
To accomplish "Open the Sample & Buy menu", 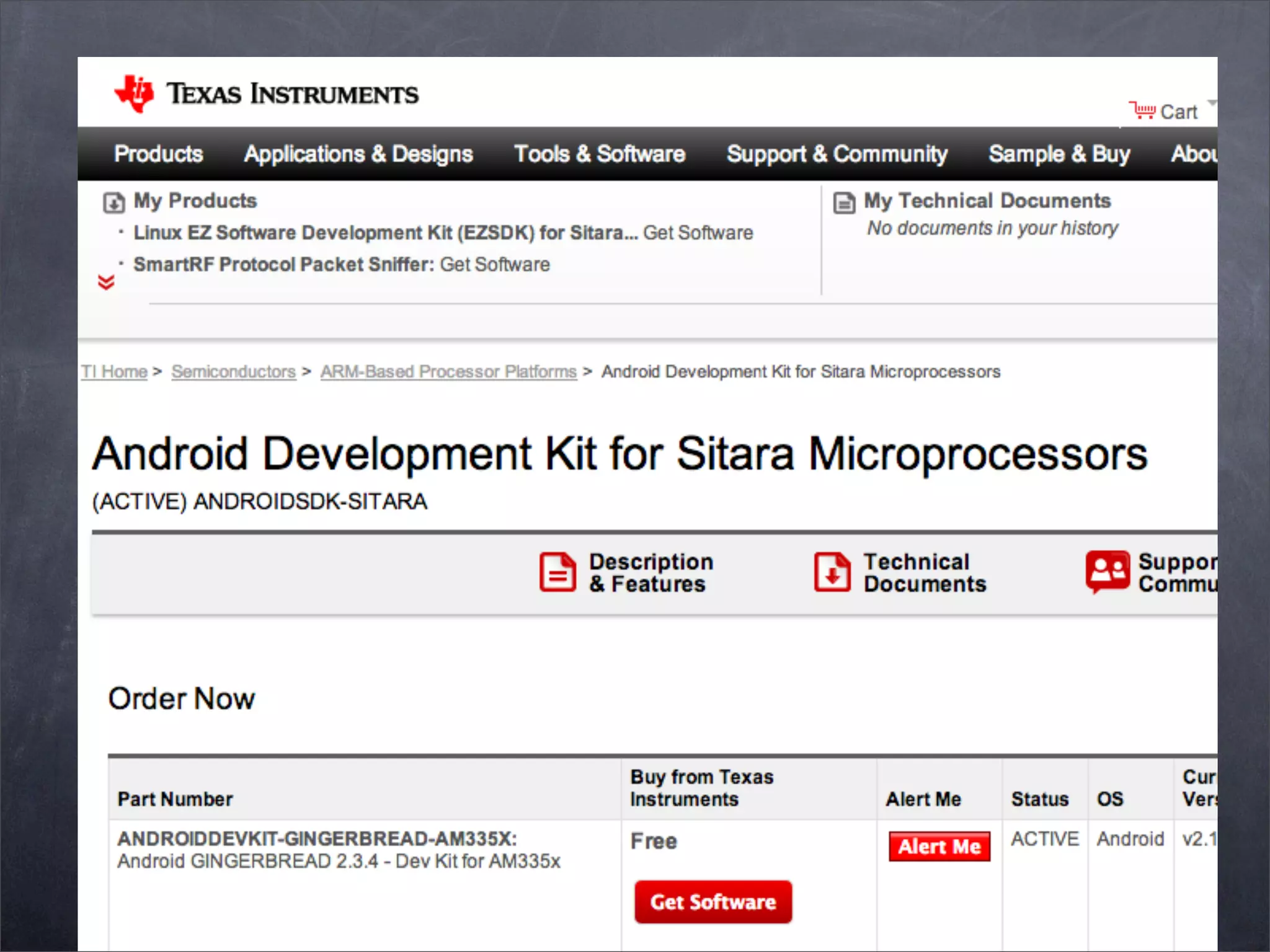I will click(1059, 154).
